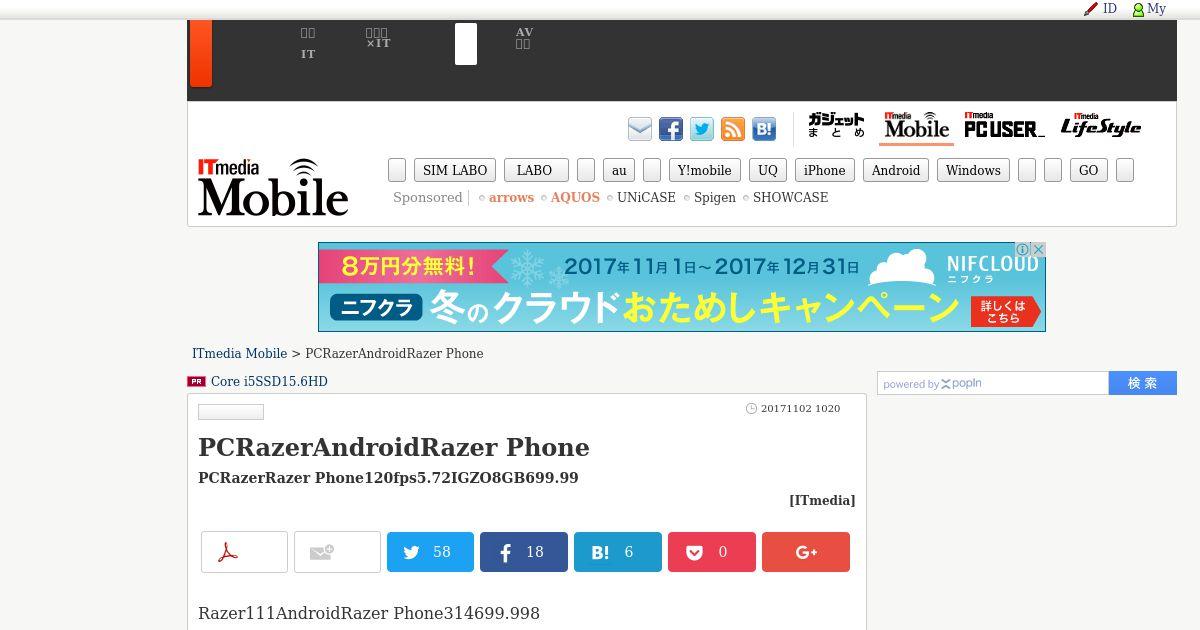
Task: Click the PDF icon button
Action: click(244, 552)
